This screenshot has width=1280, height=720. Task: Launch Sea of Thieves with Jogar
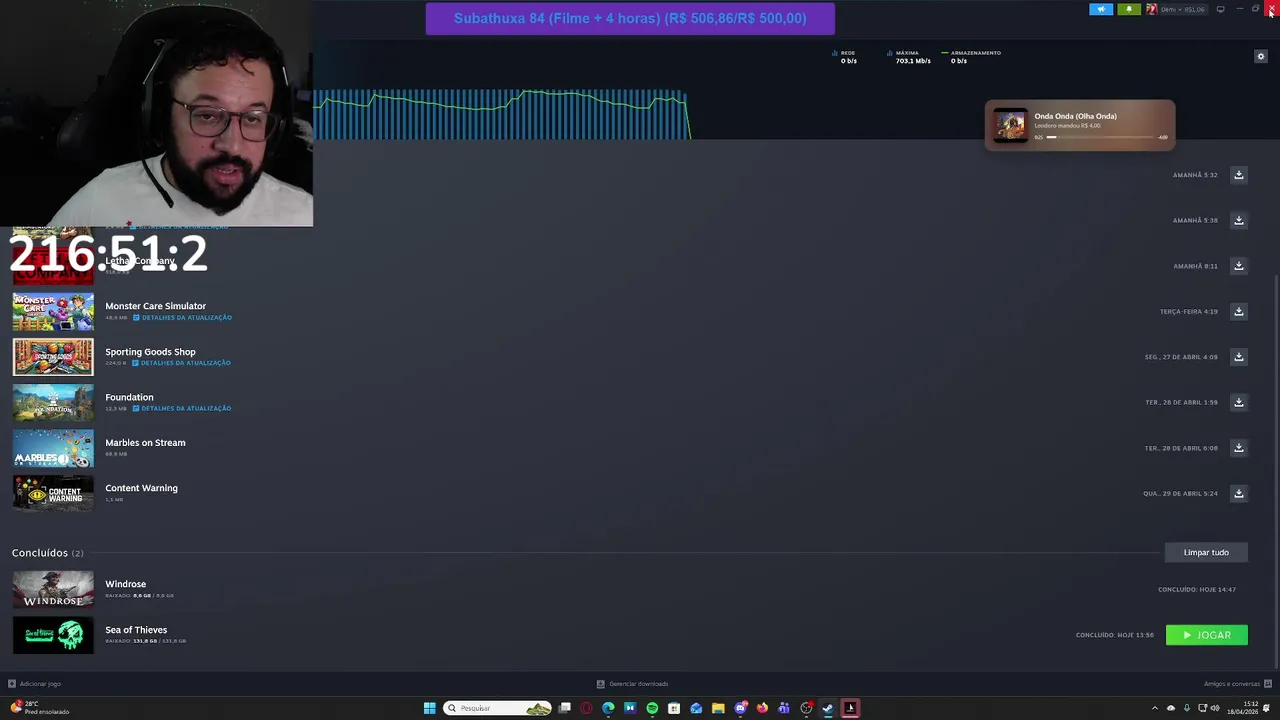click(1206, 635)
